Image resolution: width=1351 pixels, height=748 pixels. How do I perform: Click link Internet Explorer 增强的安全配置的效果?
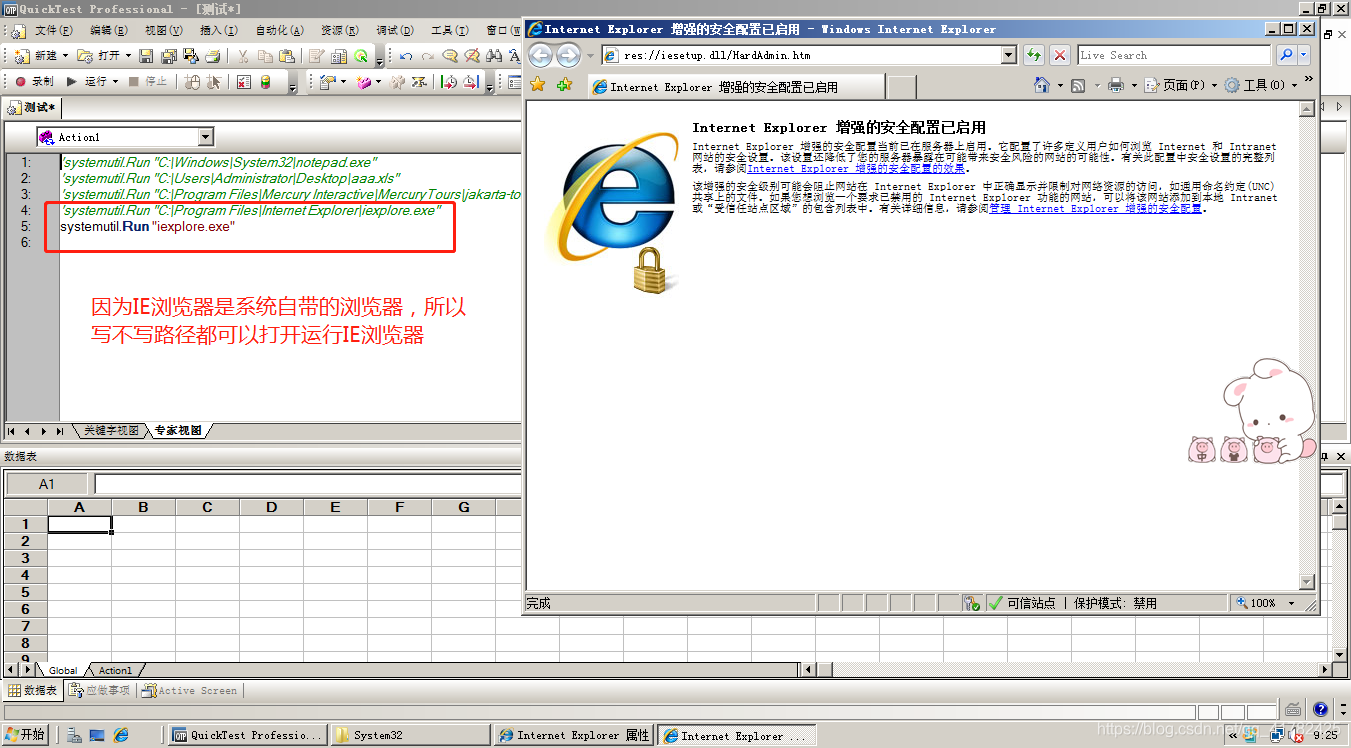tap(857, 169)
